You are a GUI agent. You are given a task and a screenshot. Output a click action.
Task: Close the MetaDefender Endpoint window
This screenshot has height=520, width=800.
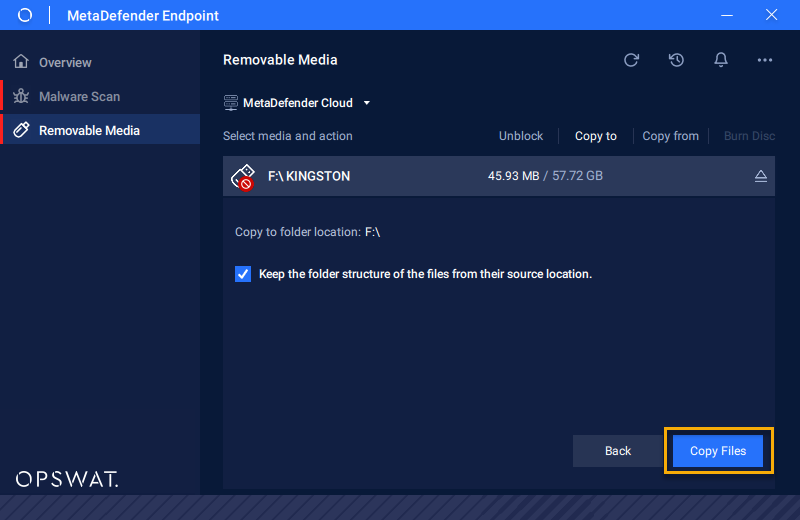click(771, 15)
